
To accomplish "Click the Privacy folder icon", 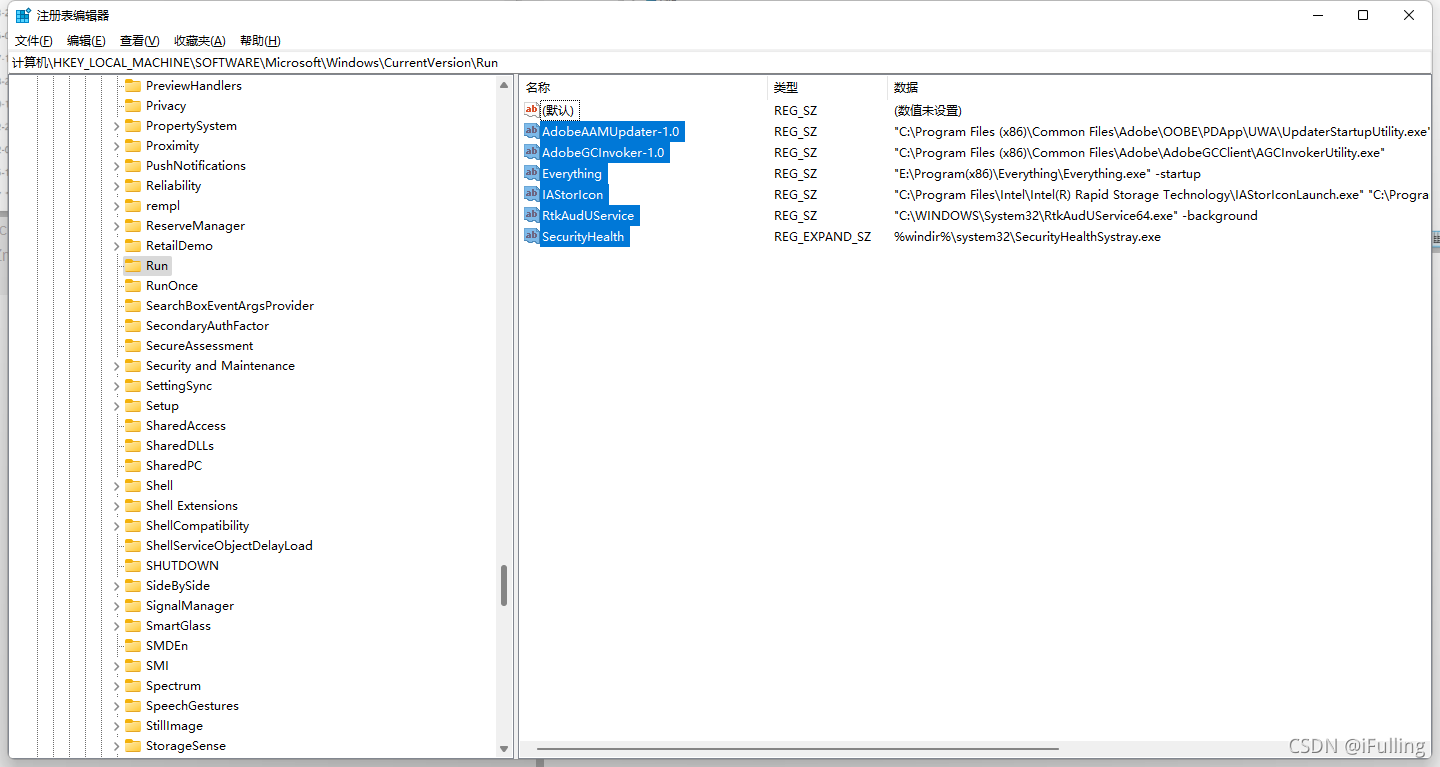I will pos(132,105).
